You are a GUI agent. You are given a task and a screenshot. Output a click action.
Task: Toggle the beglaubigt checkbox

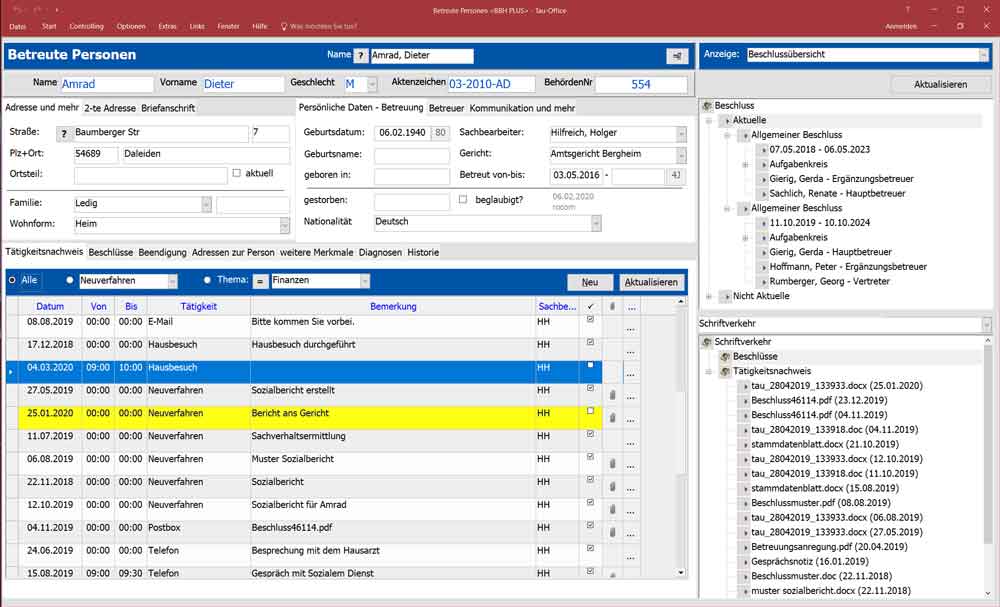pyautogui.click(x=462, y=200)
